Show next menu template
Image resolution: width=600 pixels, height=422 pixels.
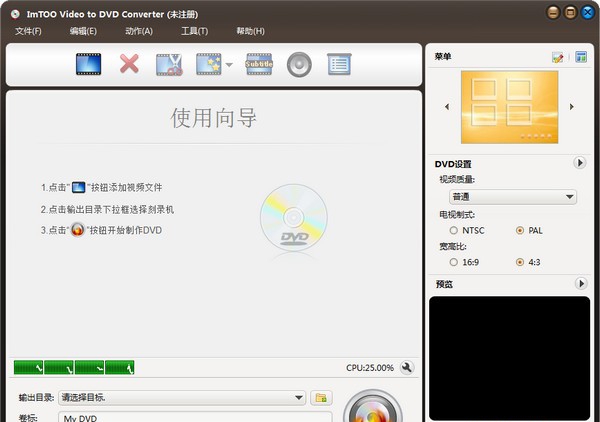572,107
